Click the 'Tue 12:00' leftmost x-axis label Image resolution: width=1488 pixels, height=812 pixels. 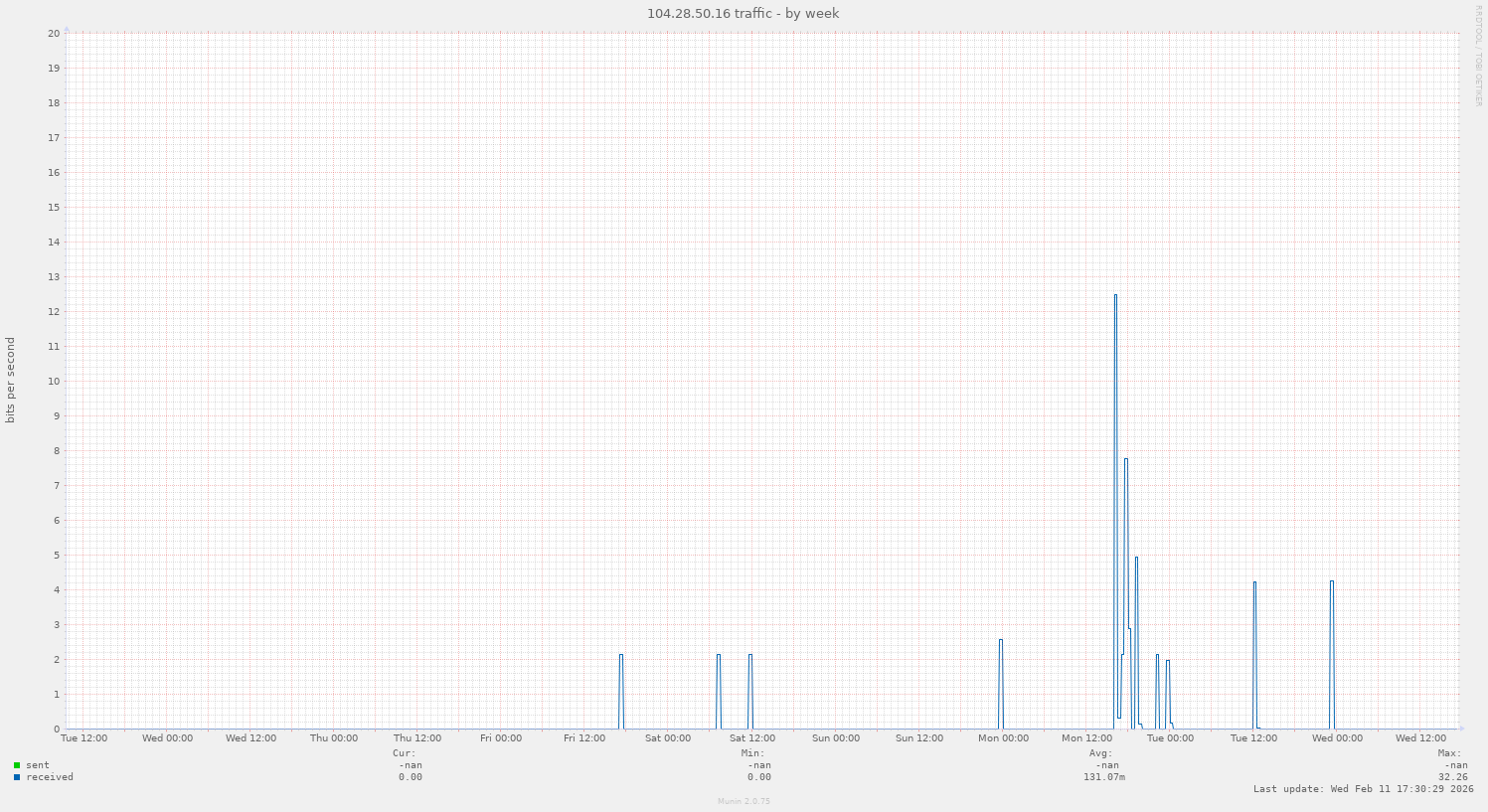pos(84,738)
